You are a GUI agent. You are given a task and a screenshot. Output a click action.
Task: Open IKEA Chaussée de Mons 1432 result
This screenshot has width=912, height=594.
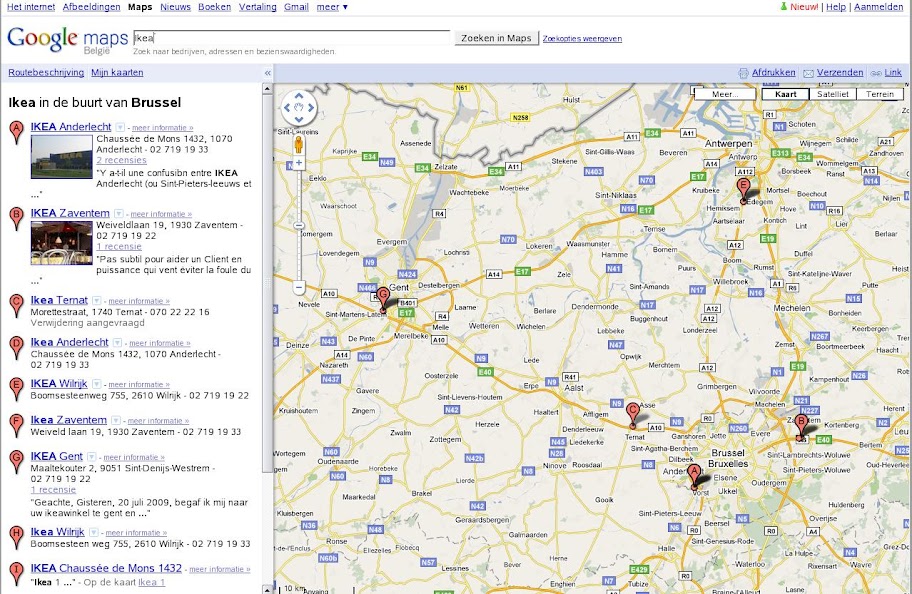[x=106, y=568]
